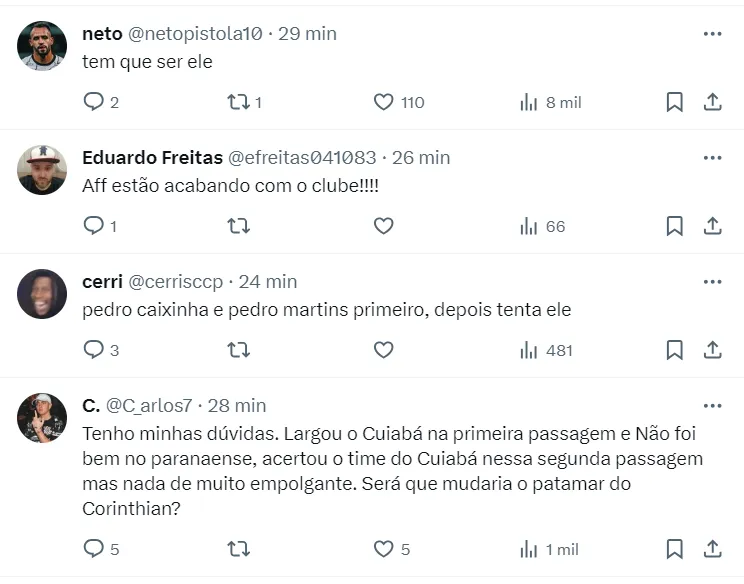Click C.'s profile avatar

tap(42, 418)
